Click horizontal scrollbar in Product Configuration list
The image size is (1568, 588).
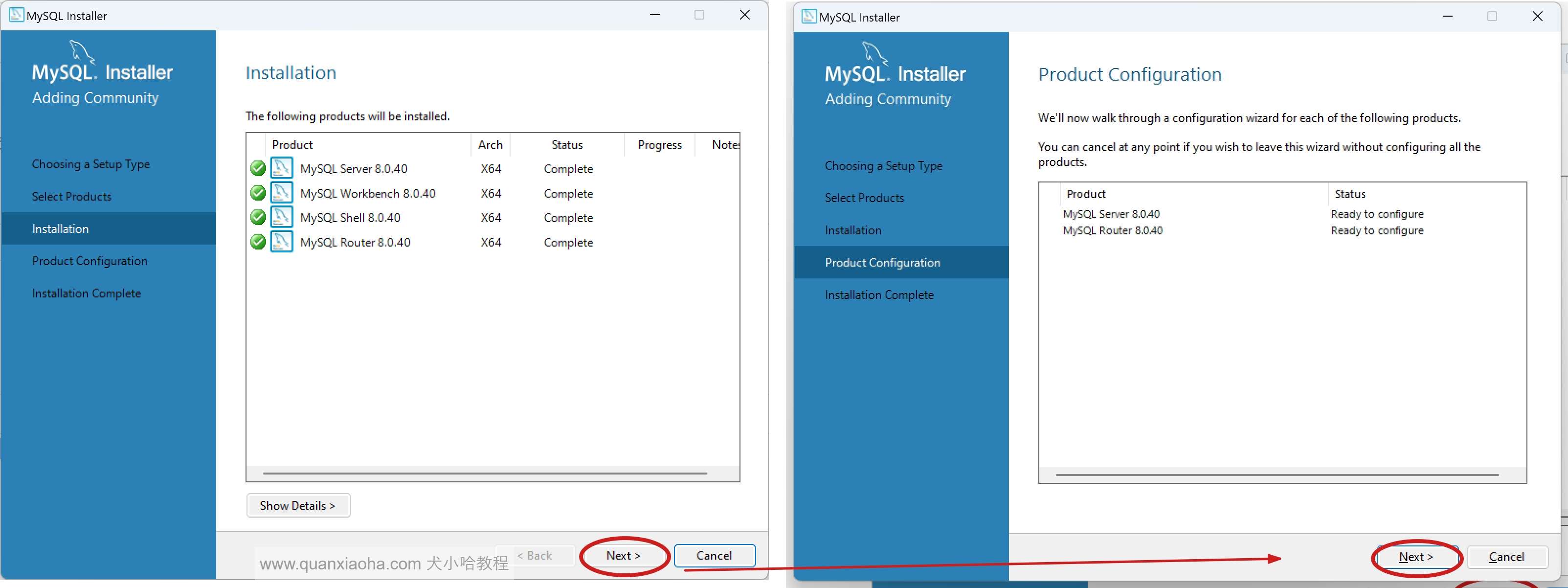click(1277, 475)
